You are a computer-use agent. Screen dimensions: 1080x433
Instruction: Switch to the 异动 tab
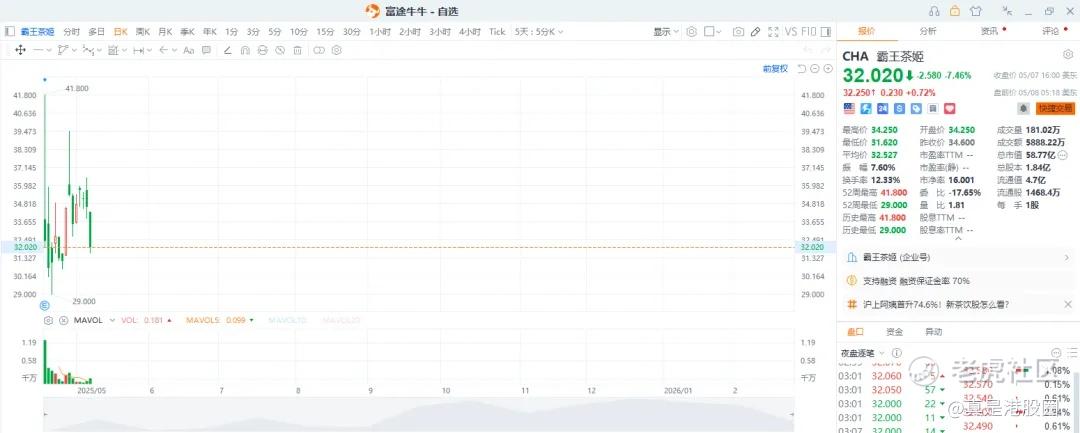coord(933,332)
